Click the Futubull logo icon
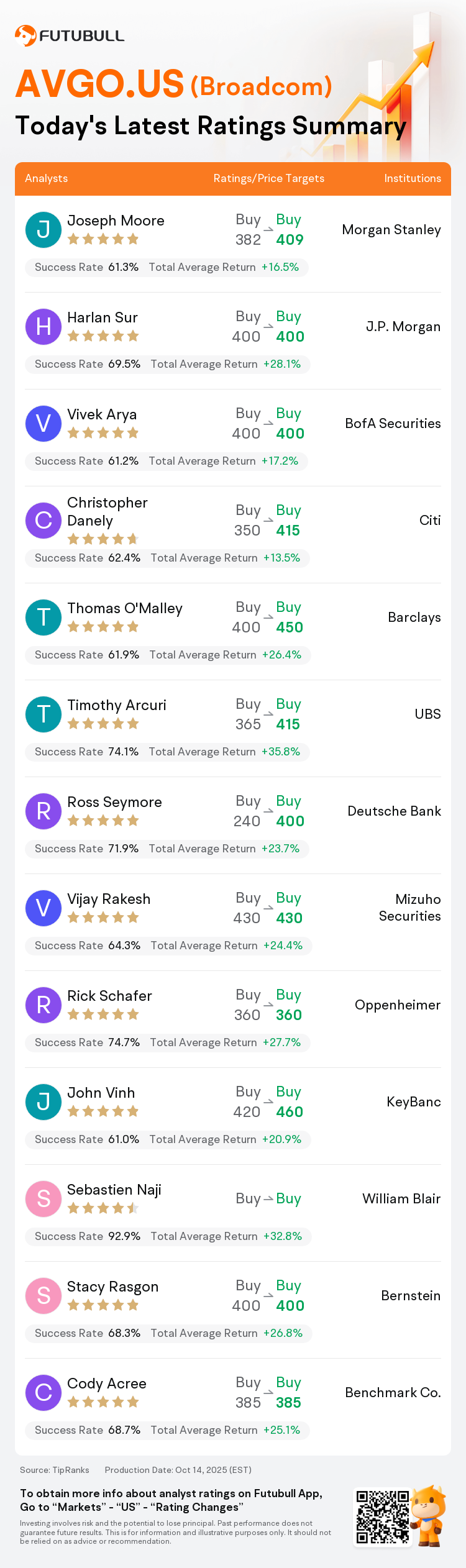This screenshot has height=1568, width=466. coord(25,36)
